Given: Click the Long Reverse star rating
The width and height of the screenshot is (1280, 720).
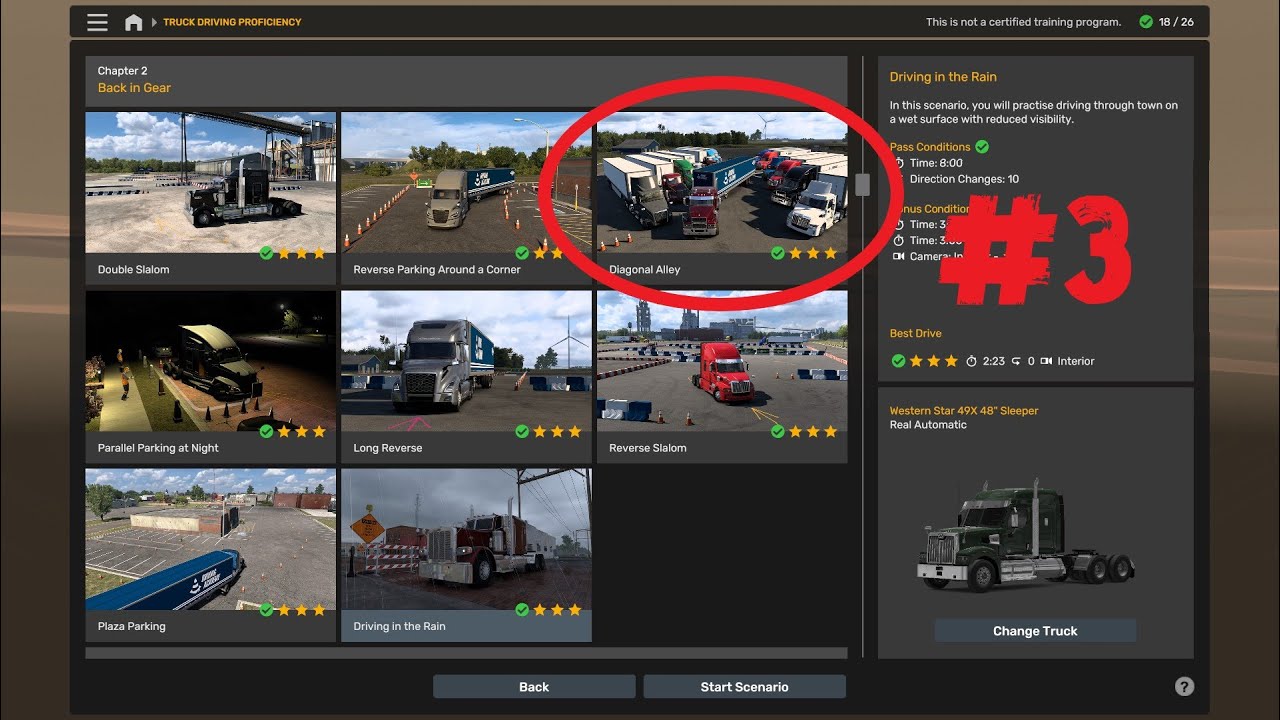Looking at the screenshot, I should click(x=557, y=432).
